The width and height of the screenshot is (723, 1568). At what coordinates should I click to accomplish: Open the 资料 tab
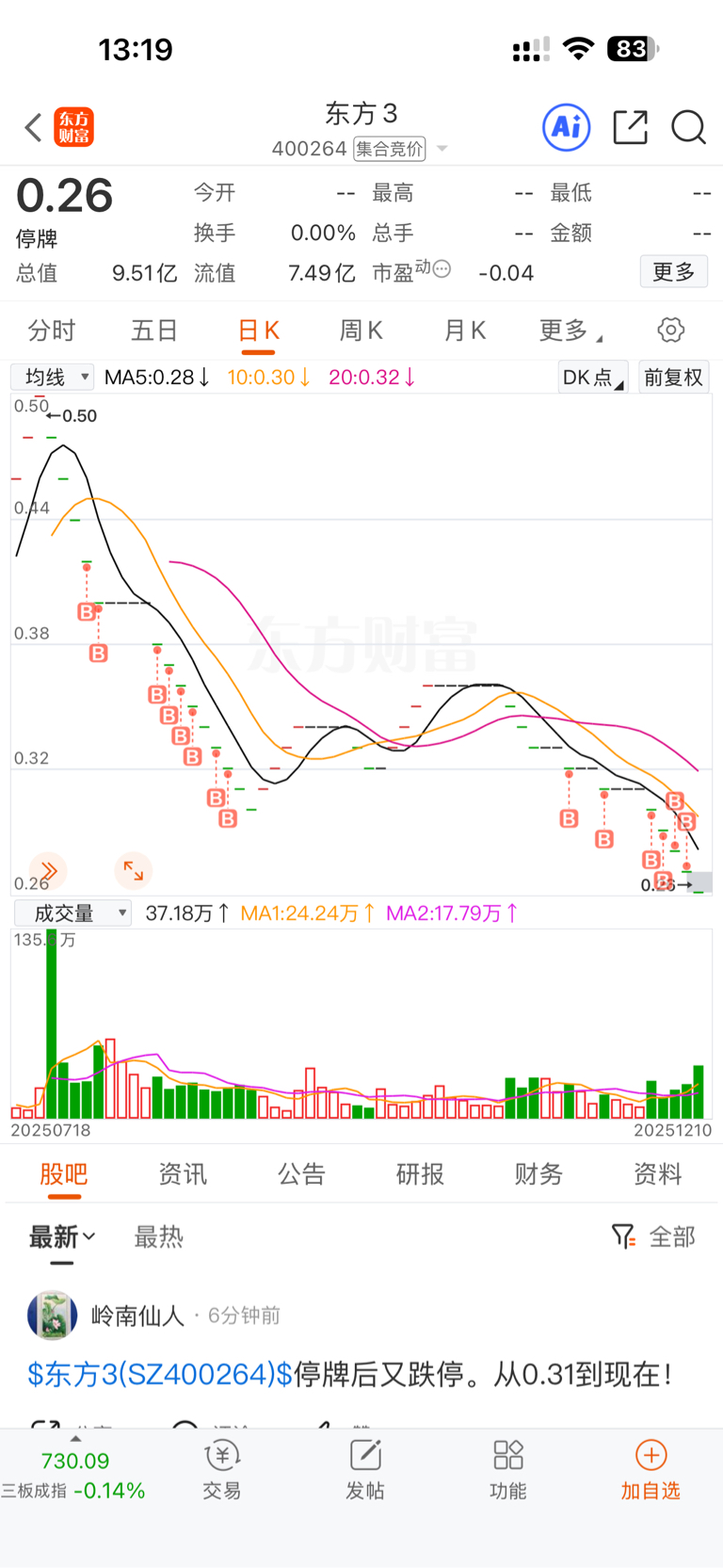pos(657,1173)
